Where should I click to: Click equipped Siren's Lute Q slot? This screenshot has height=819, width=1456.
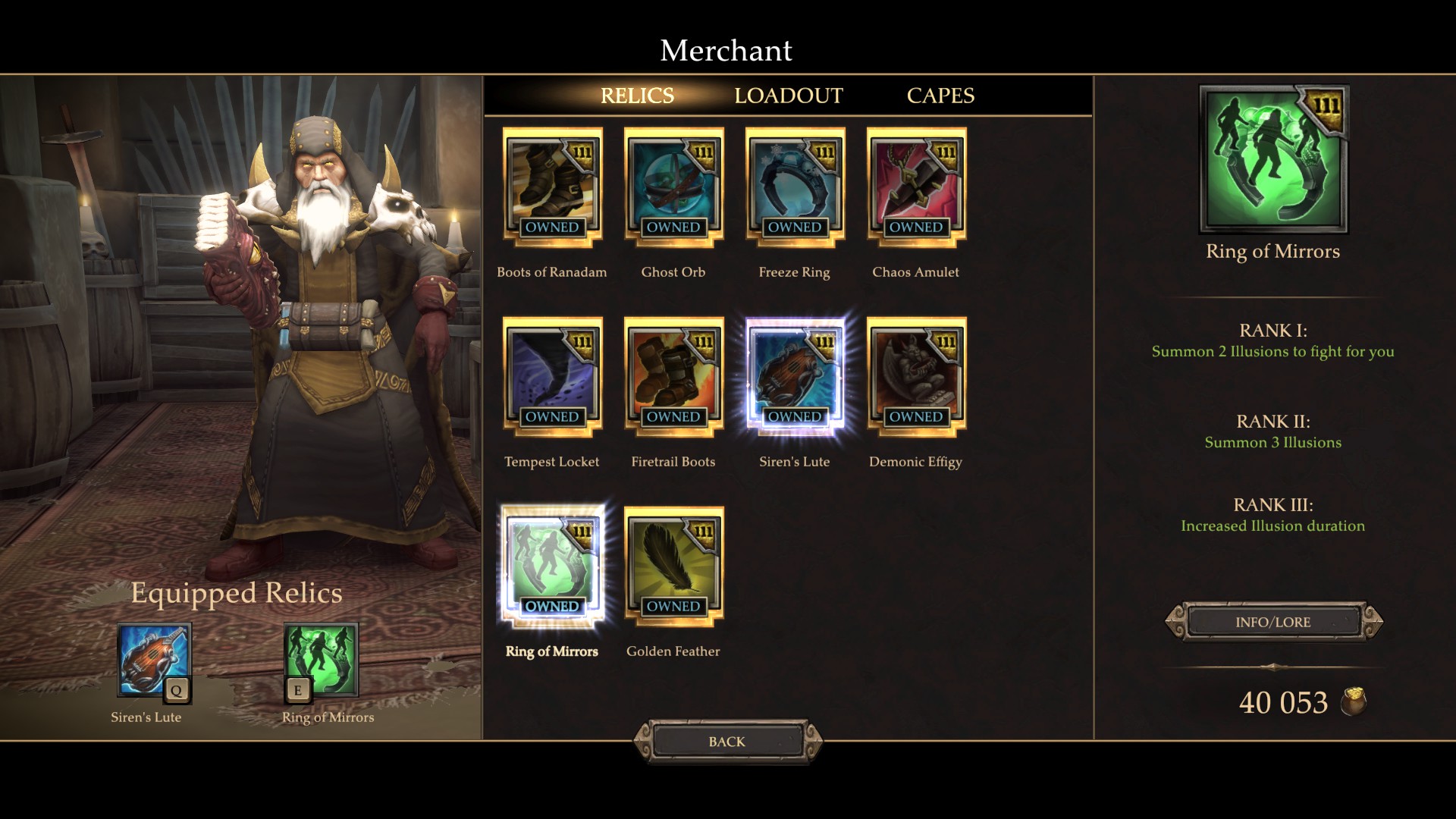154,661
